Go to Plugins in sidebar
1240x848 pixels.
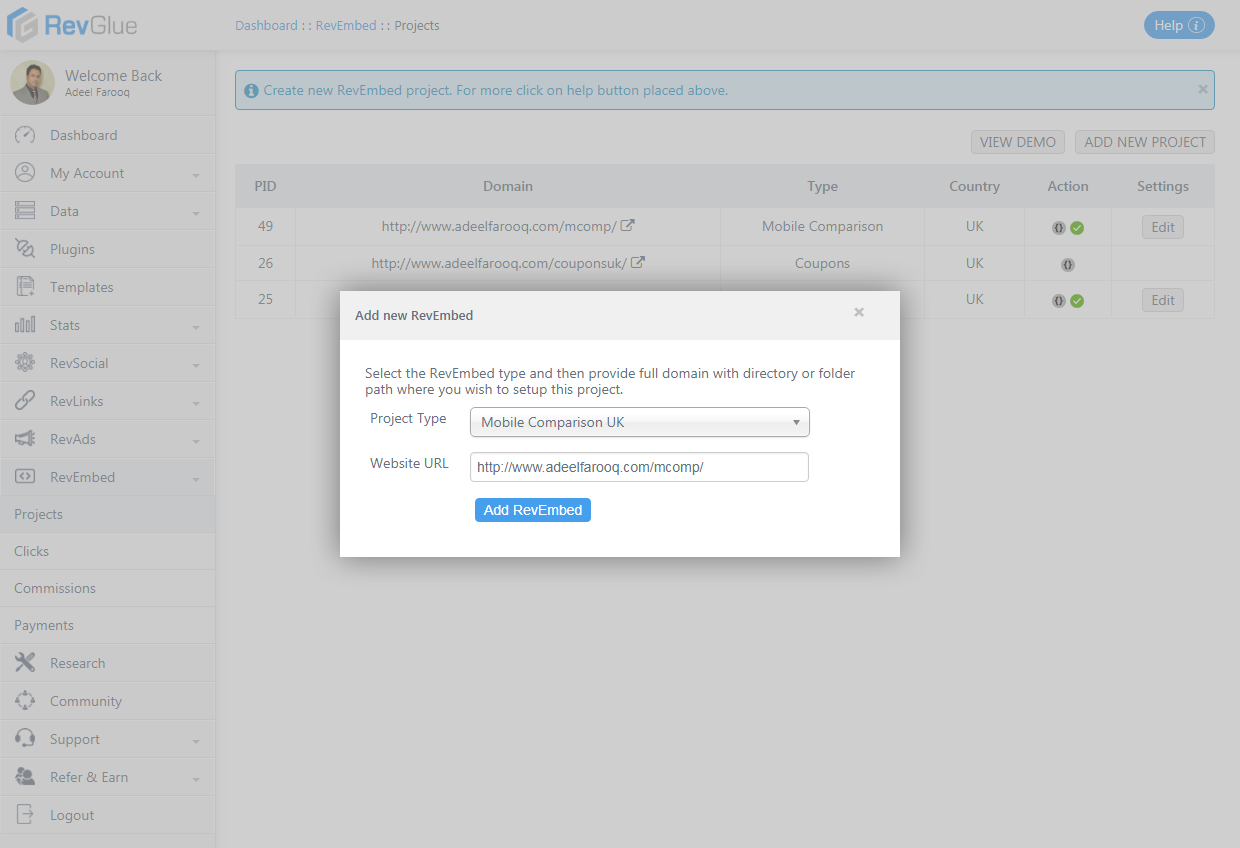point(107,249)
